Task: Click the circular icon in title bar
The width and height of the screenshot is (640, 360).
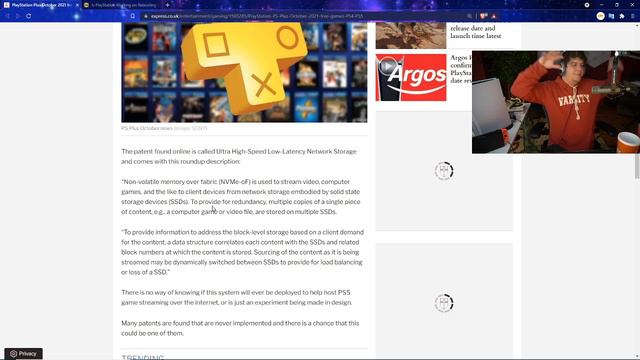Action: coord(587,5)
